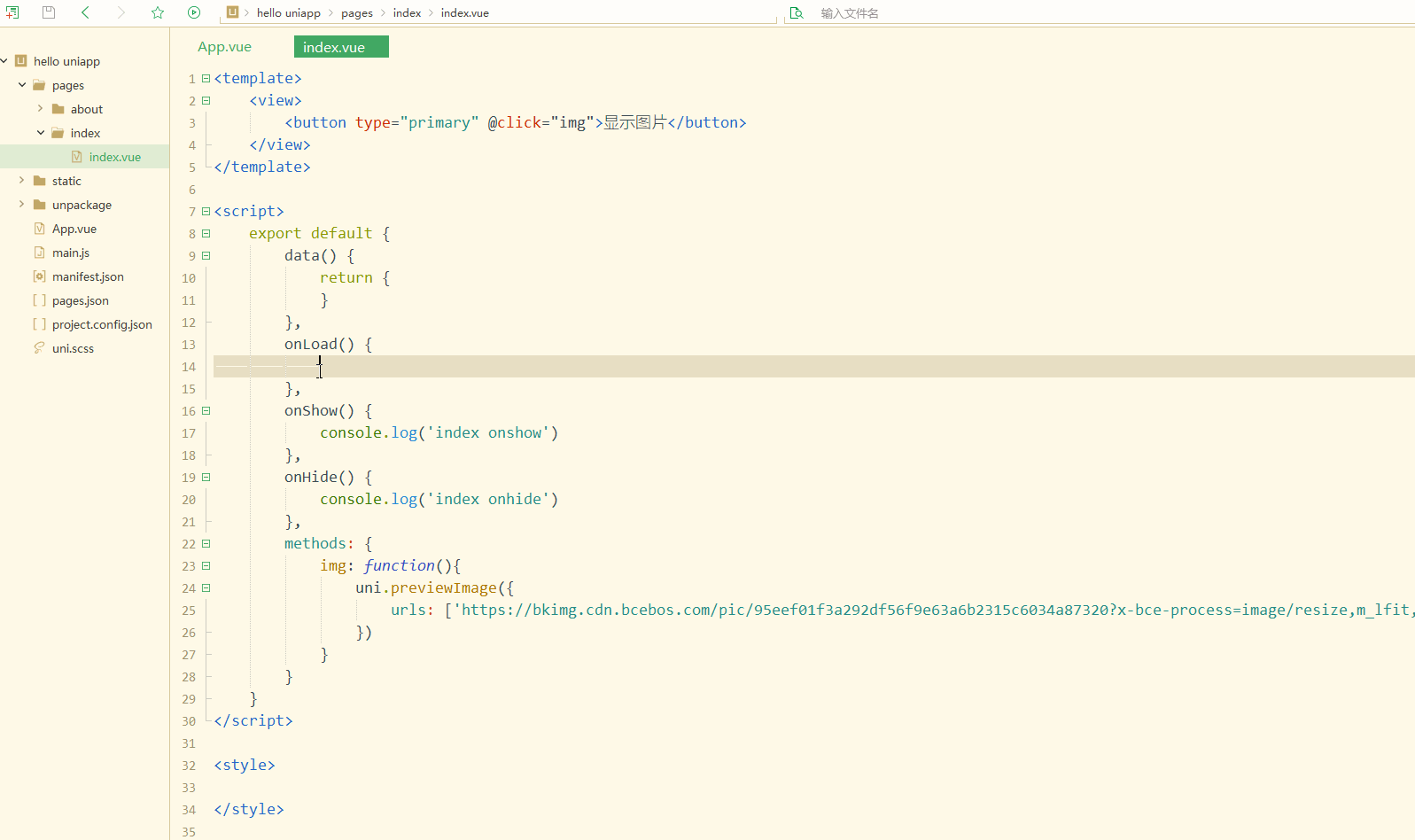Fold the methods block at line 22
Viewport: 1415px width, 840px height.
(x=206, y=543)
